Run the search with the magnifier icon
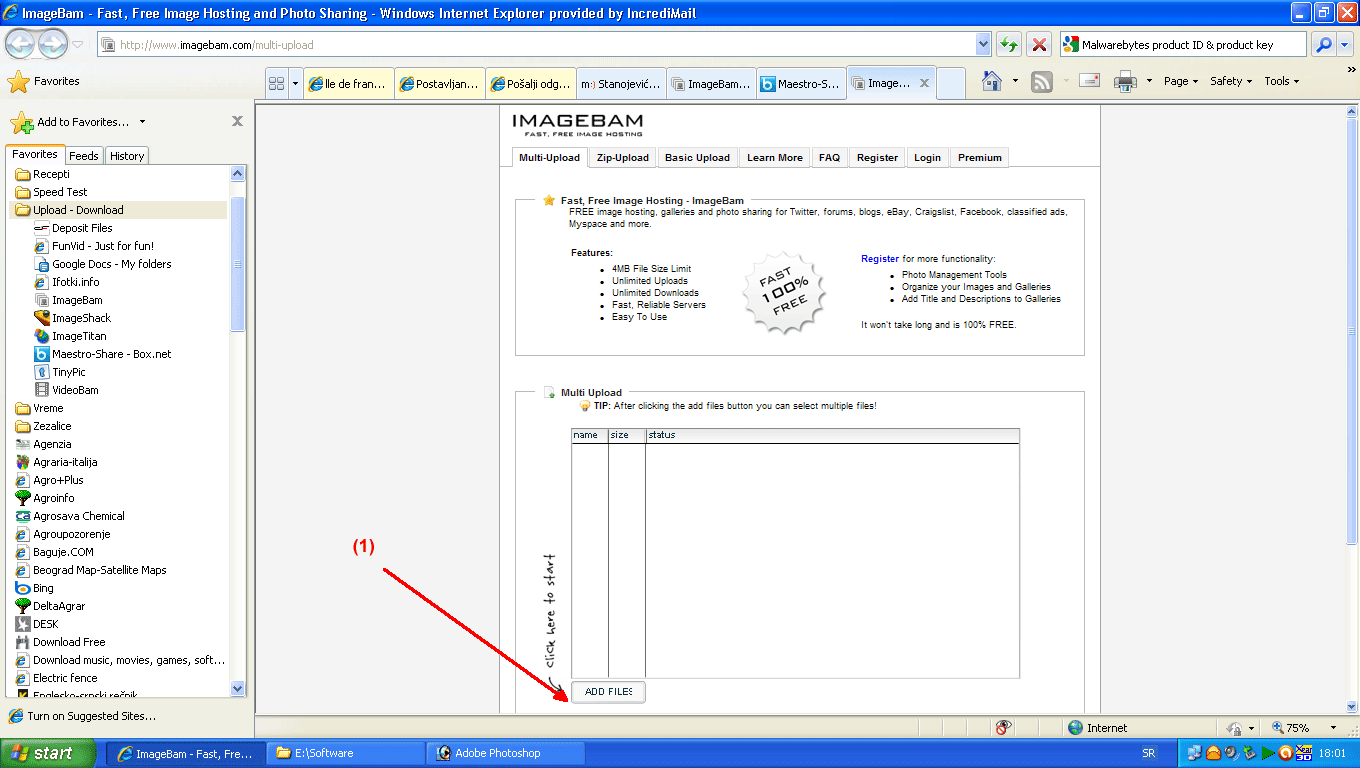This screenshot has width=1360, height=768. tap(1322, 45)
